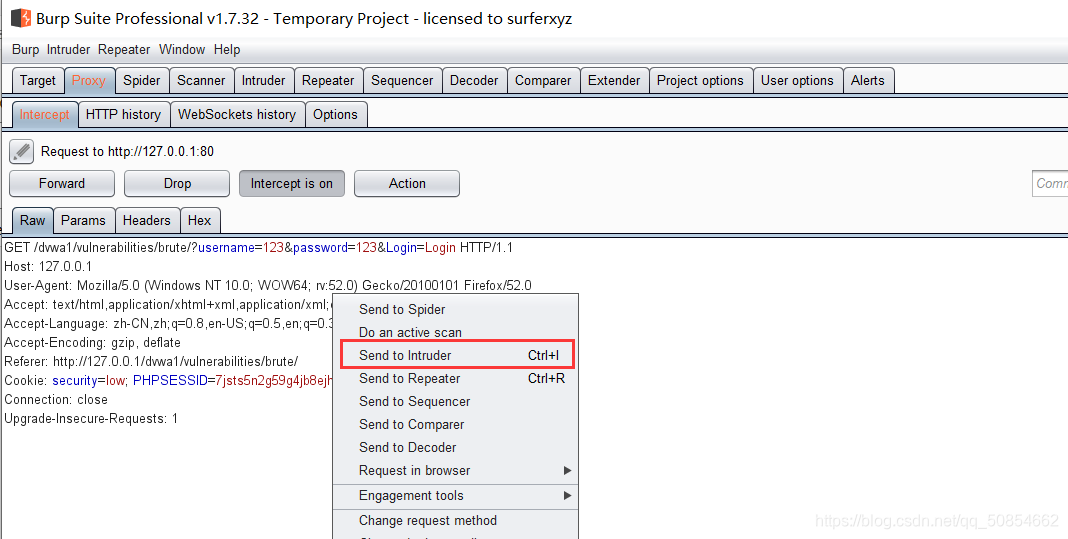Open the HTTP history sub-tab
This screenshot has width=1068, height=539.
click(123, 114)
